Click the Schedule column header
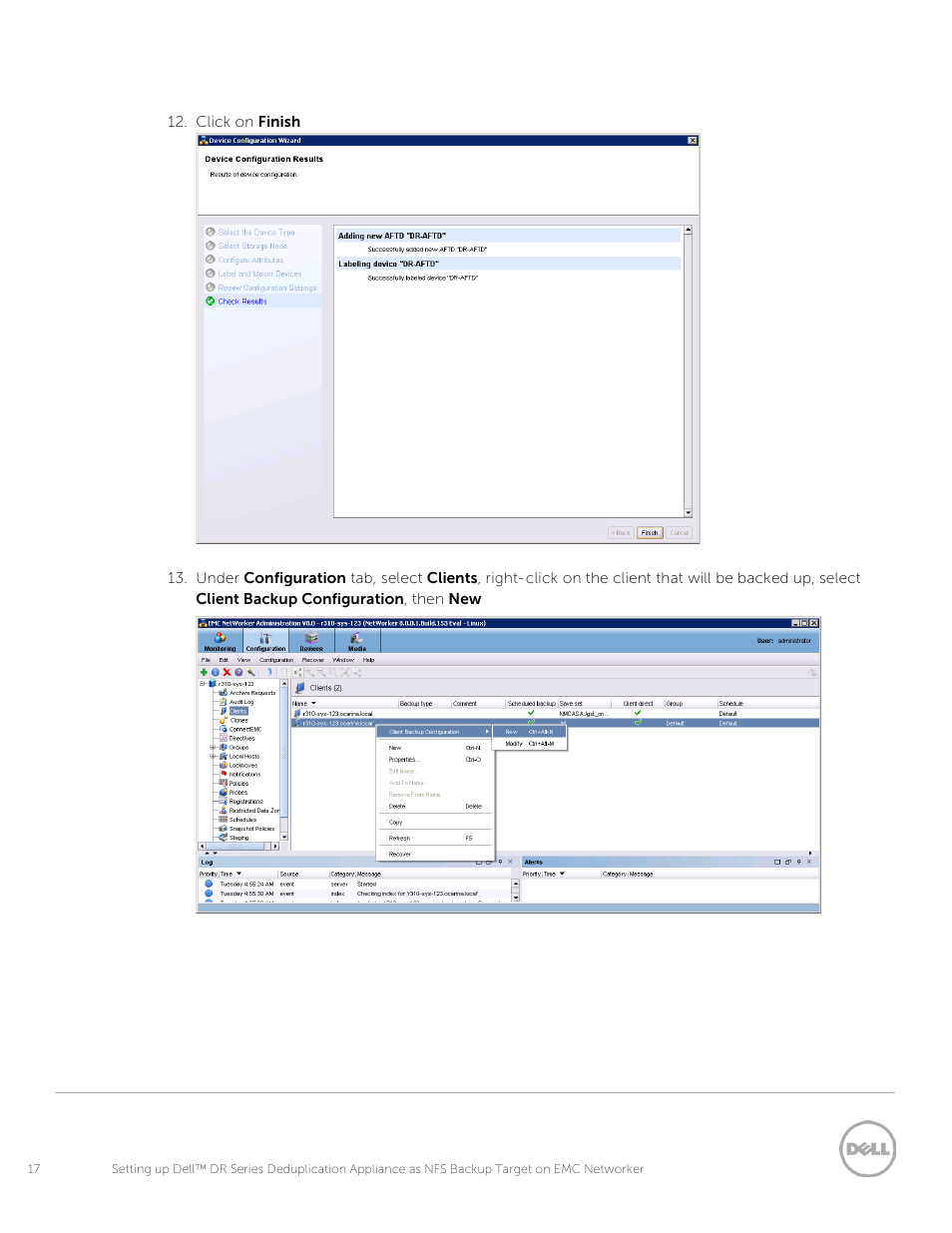The width and height of the screenshot is (952, 1233). click(766, 704)
